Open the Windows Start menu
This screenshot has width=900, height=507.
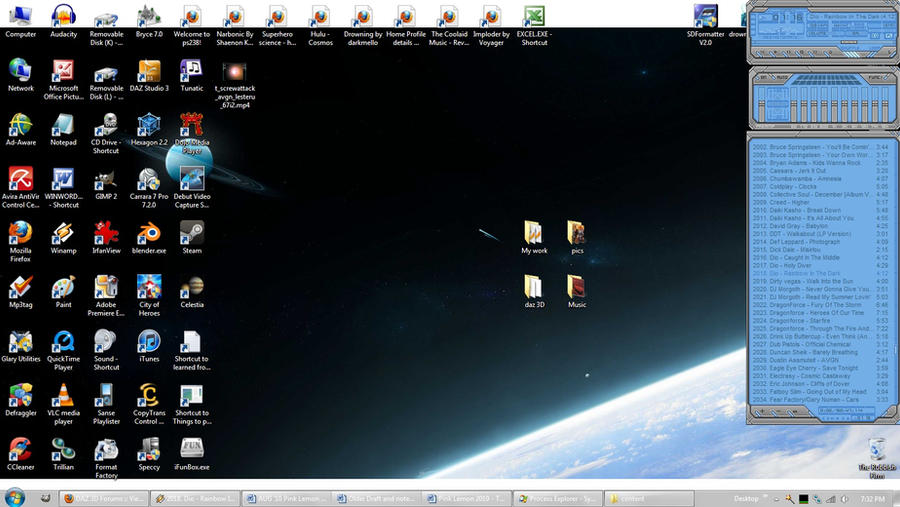15,497
